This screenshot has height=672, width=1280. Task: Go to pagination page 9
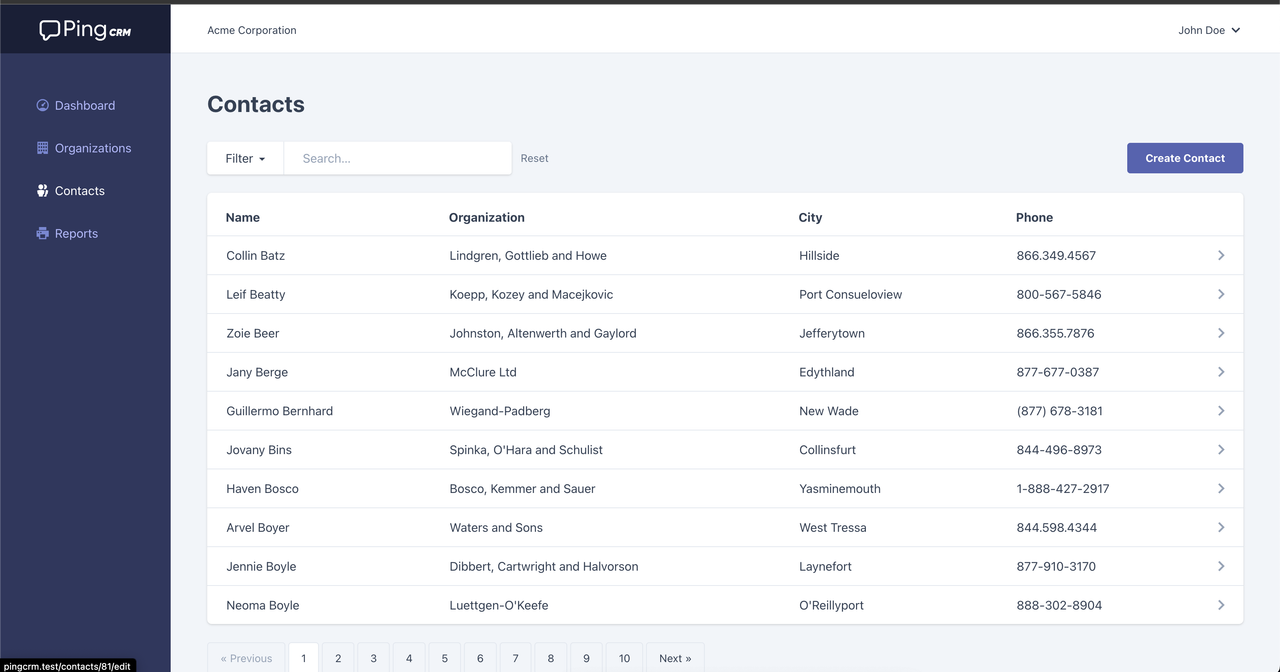(x=586, y=658)
